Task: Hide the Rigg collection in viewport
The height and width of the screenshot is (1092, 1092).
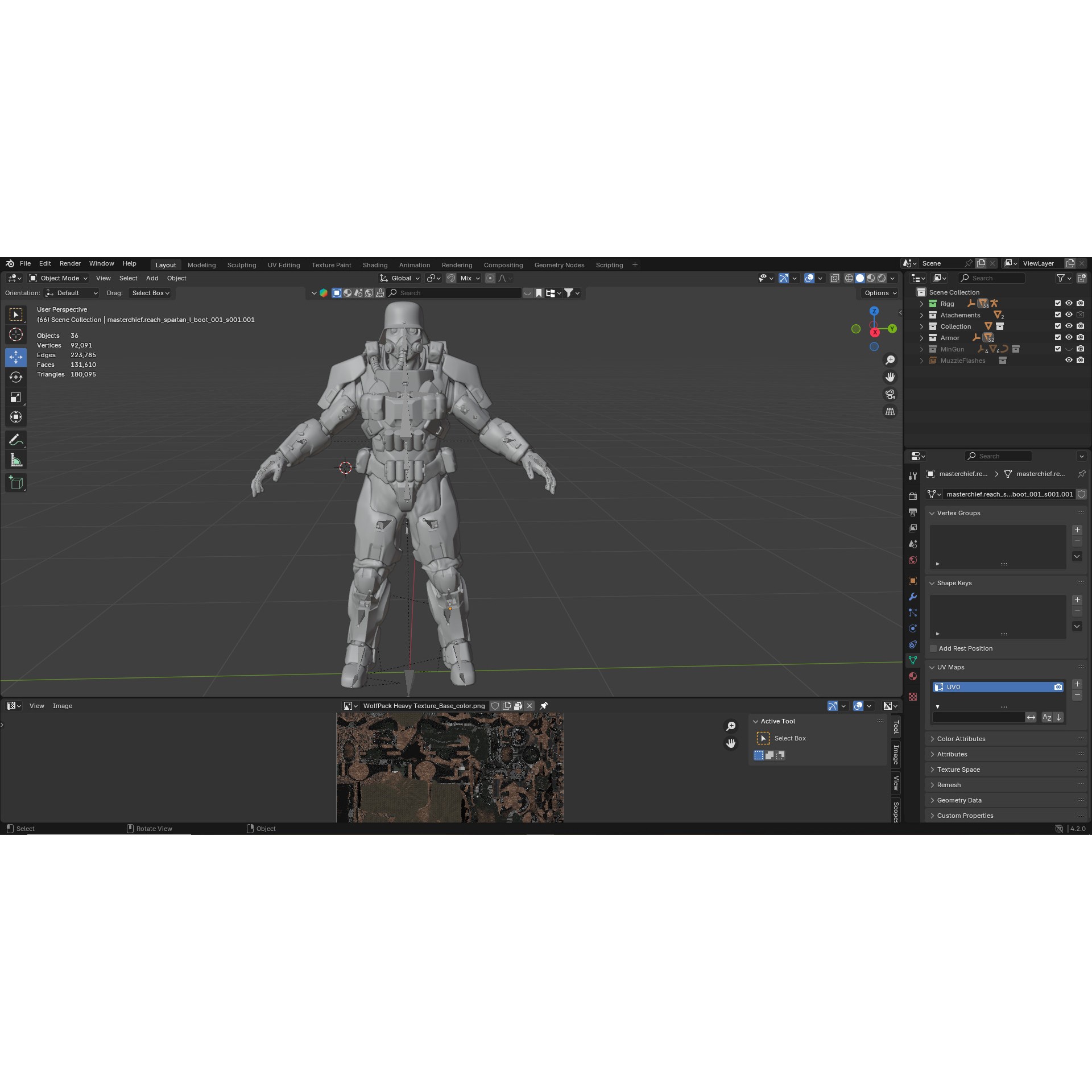Action: coord(1069,304)
